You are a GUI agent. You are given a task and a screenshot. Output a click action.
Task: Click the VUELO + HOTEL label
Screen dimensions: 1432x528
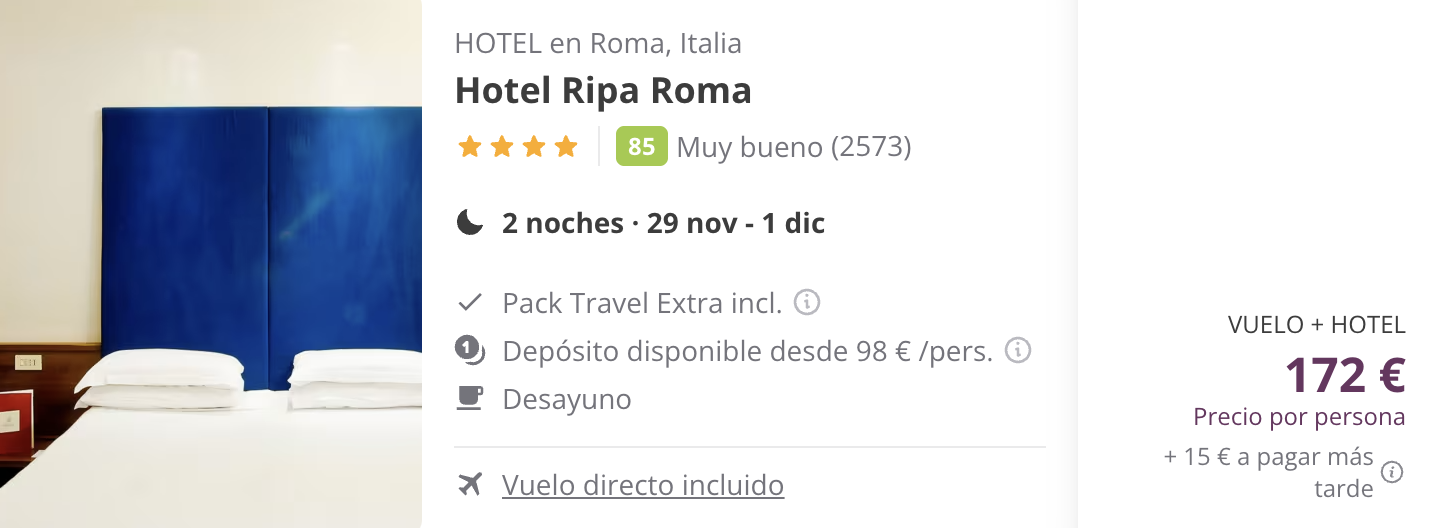tap(1317, 324)
